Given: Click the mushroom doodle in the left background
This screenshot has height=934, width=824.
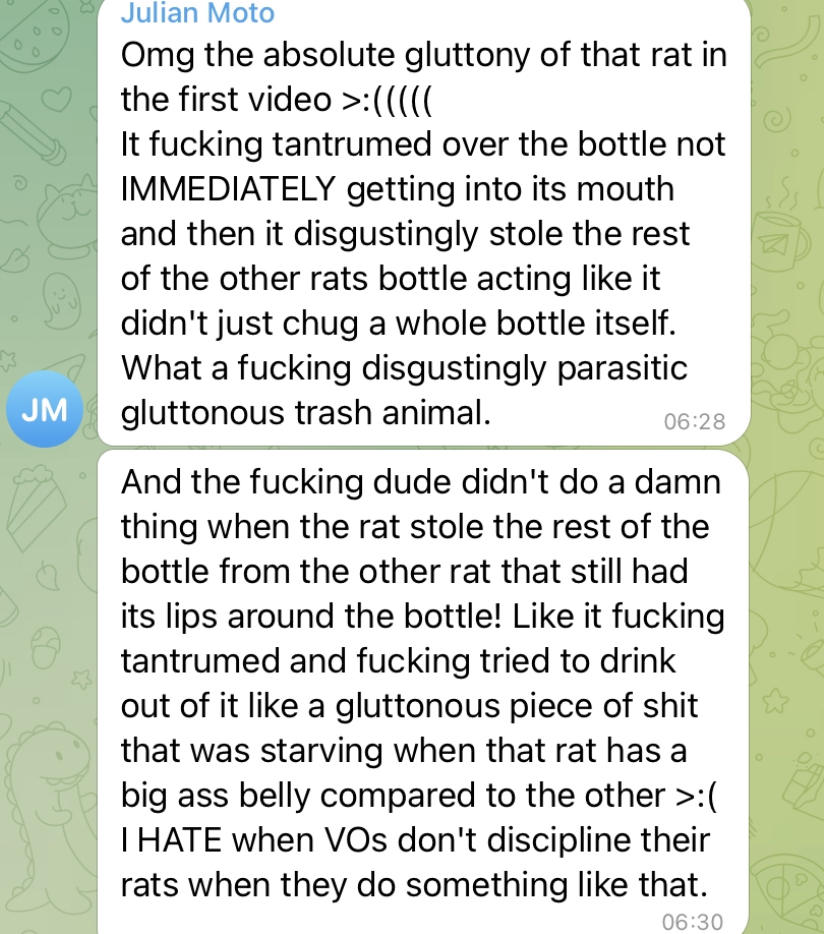Looking at the screenshot, I should click(x=46, y=649).
